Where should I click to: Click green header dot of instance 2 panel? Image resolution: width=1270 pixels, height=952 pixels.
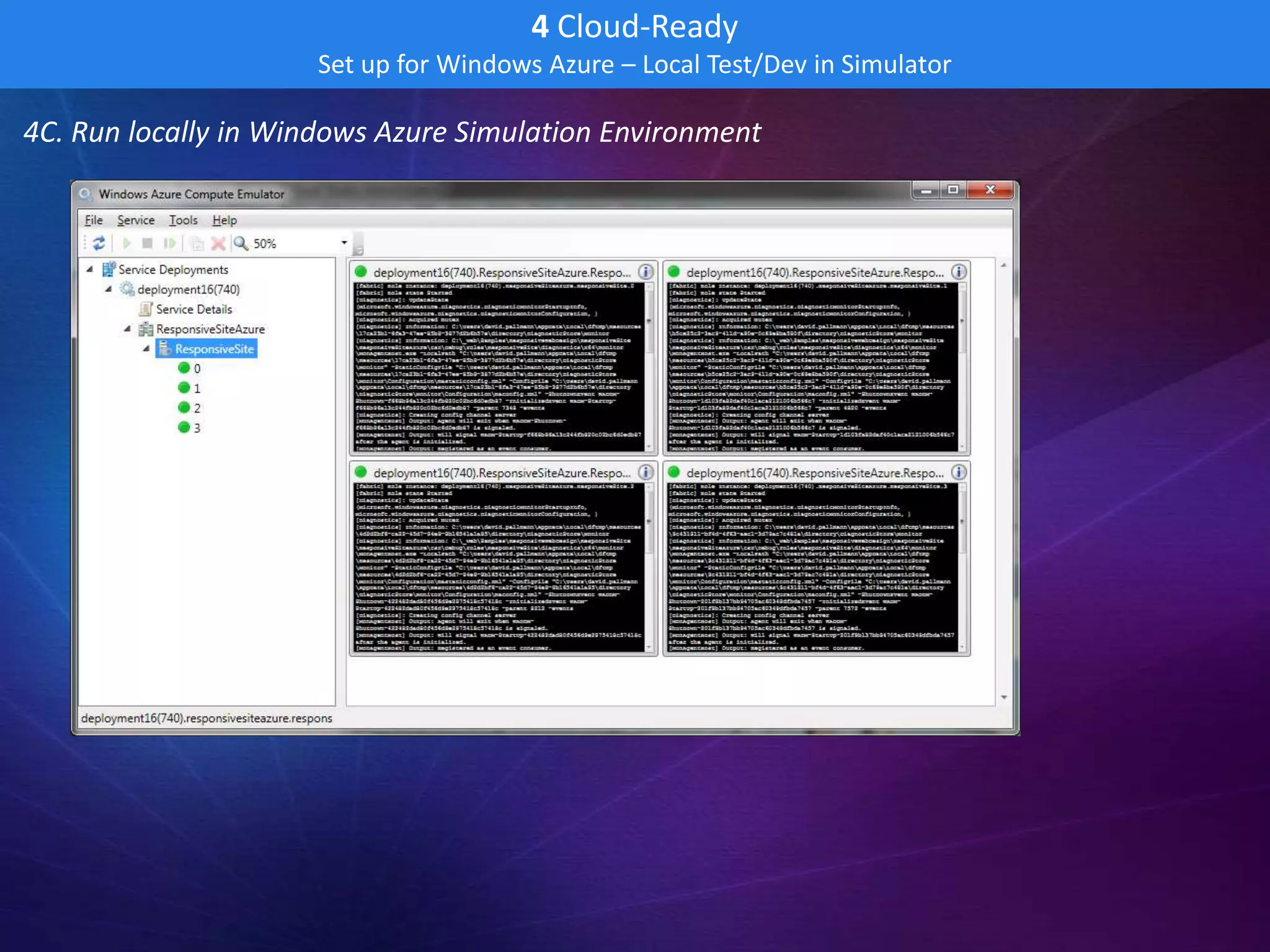point(361,472)
